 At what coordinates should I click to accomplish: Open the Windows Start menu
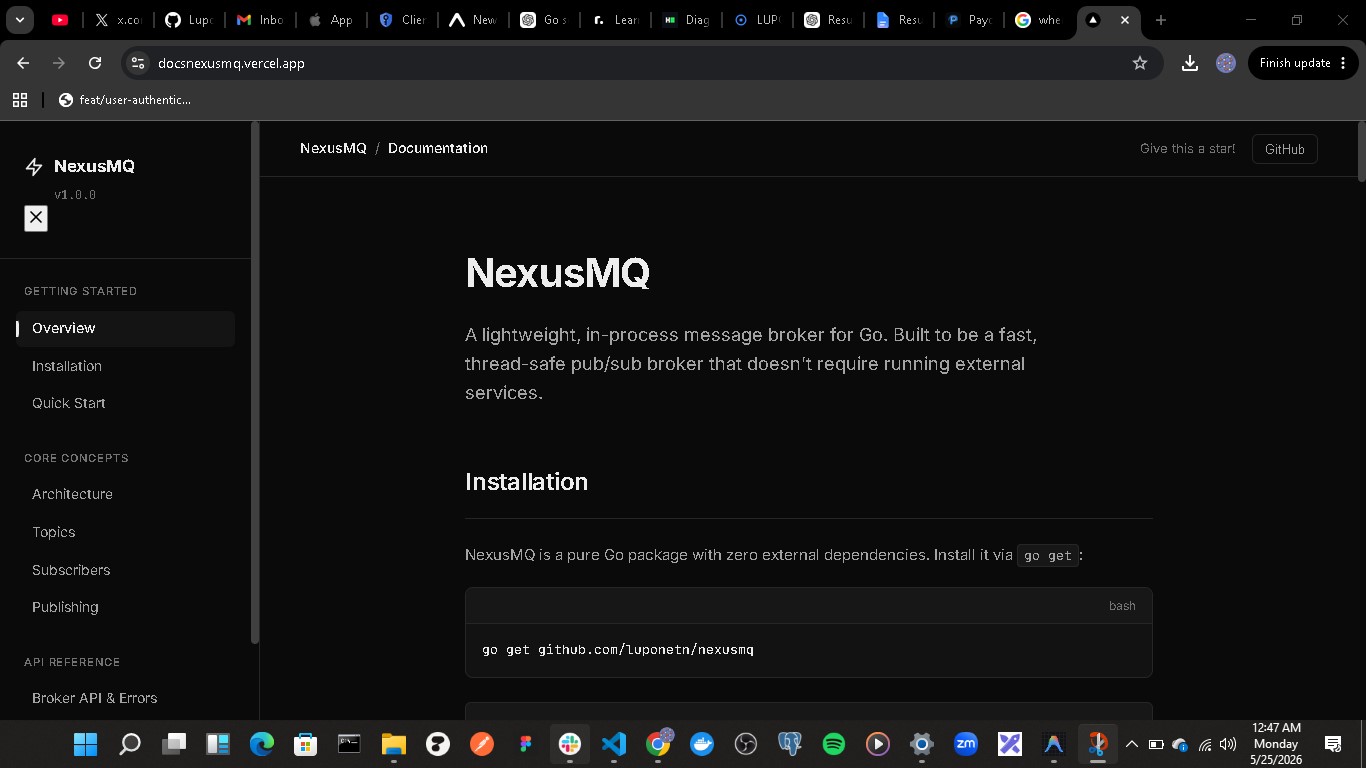(x=86, y=744)
